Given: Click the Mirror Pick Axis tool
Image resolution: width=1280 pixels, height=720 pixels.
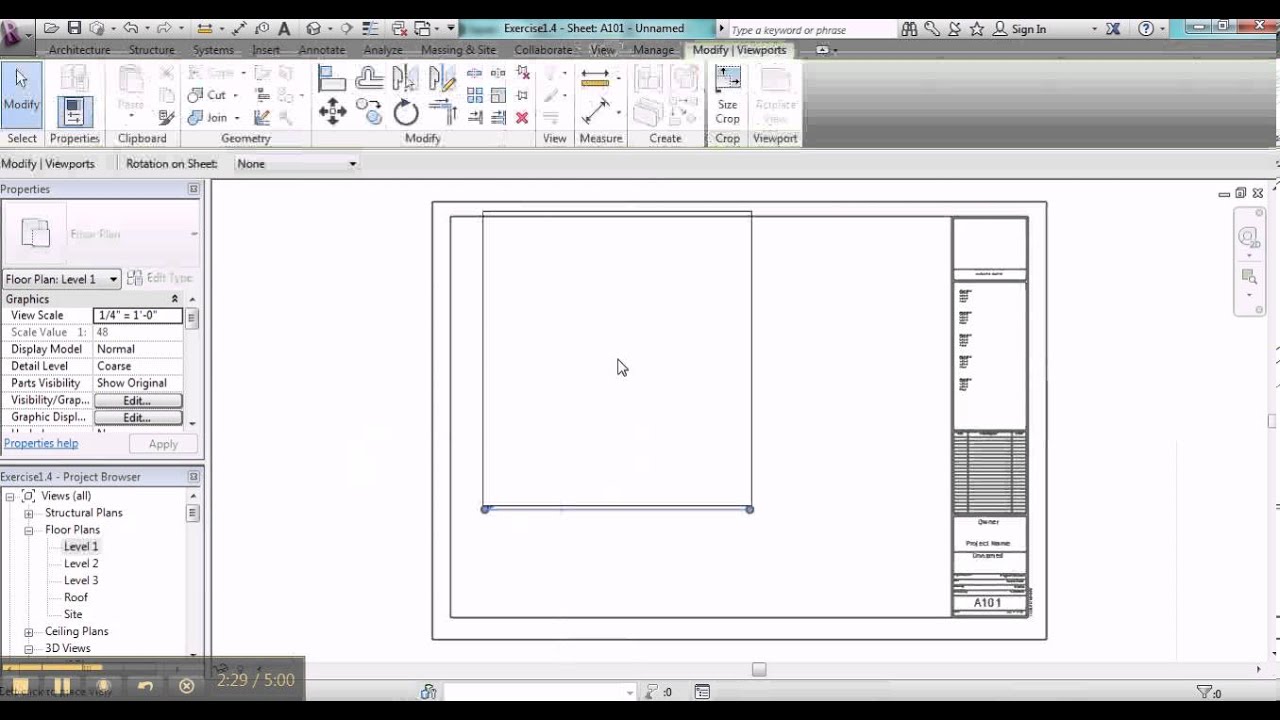Looking at the screenshot, I should [405, 78].
